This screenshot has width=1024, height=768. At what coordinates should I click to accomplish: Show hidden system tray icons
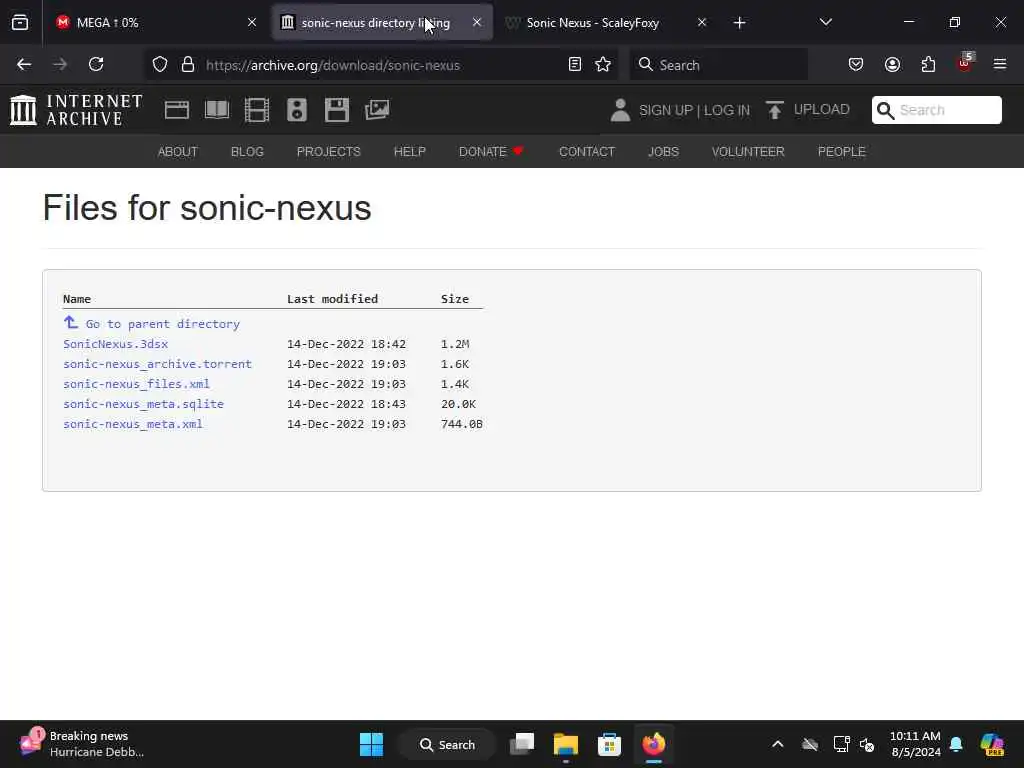(x=777, y=744)
